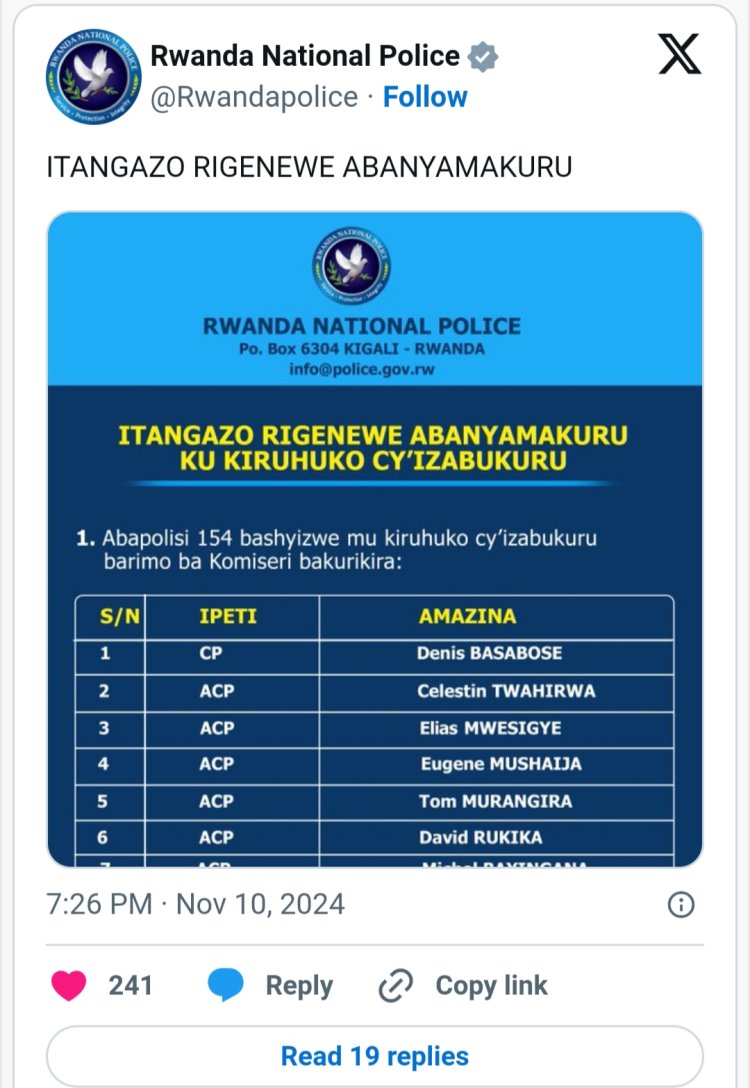Click the blue reply speech bubble icon
Viewport: 750px width, 1088px height.
pos(226,985)
